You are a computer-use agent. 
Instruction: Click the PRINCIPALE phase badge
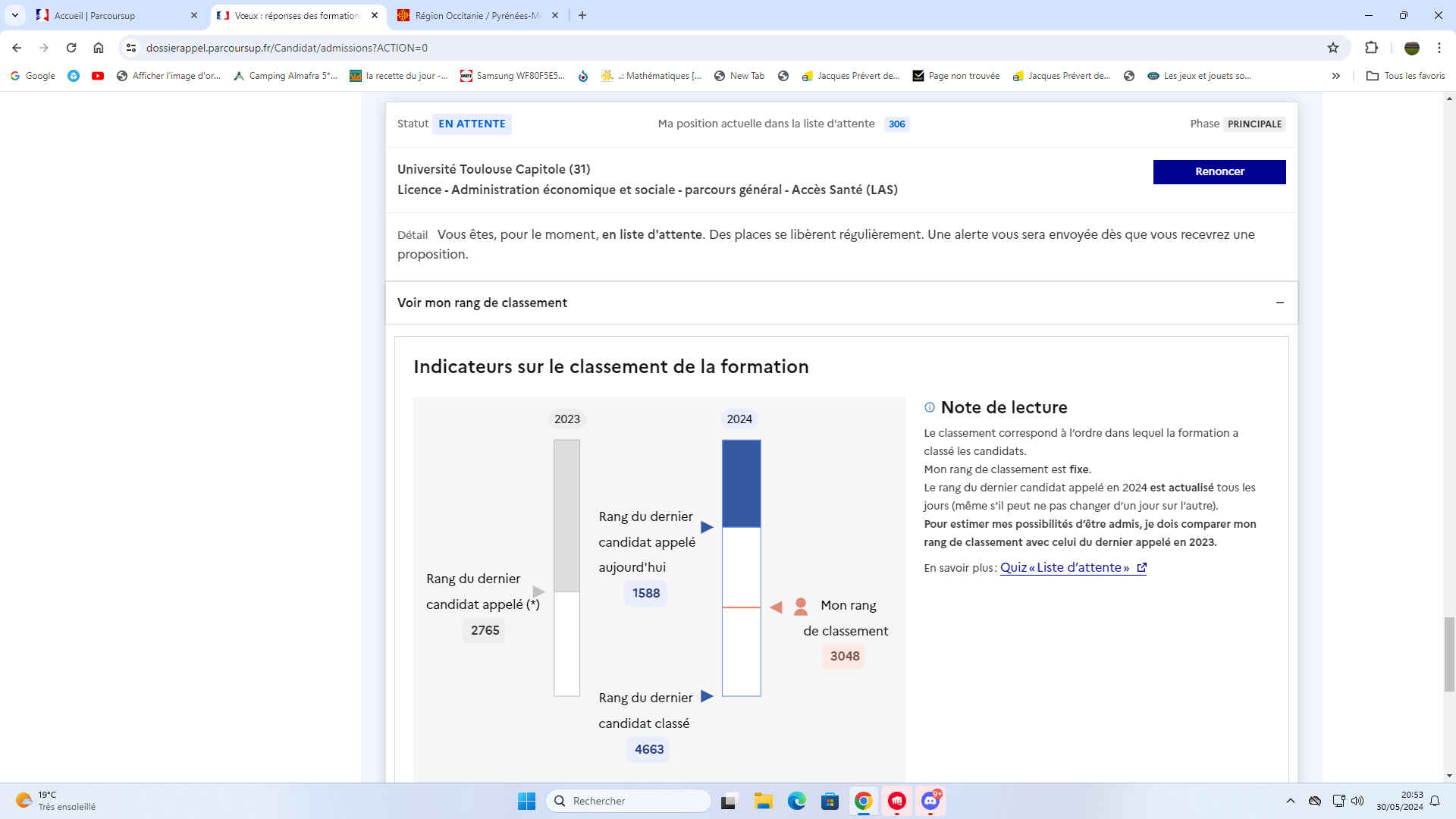coord(1254,124)
